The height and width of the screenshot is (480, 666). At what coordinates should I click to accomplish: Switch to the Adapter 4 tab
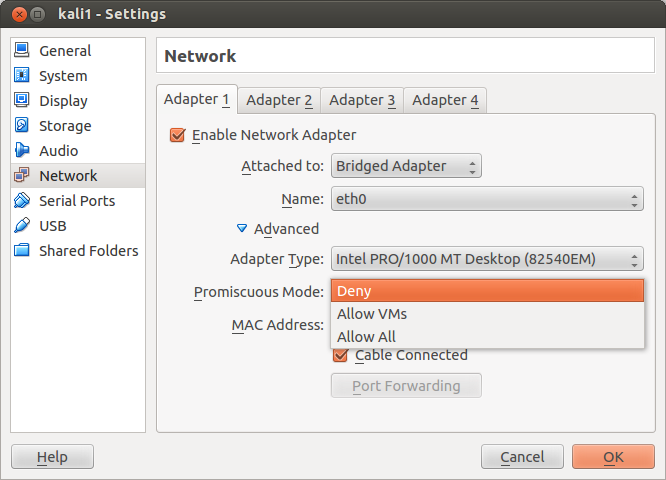445,100
